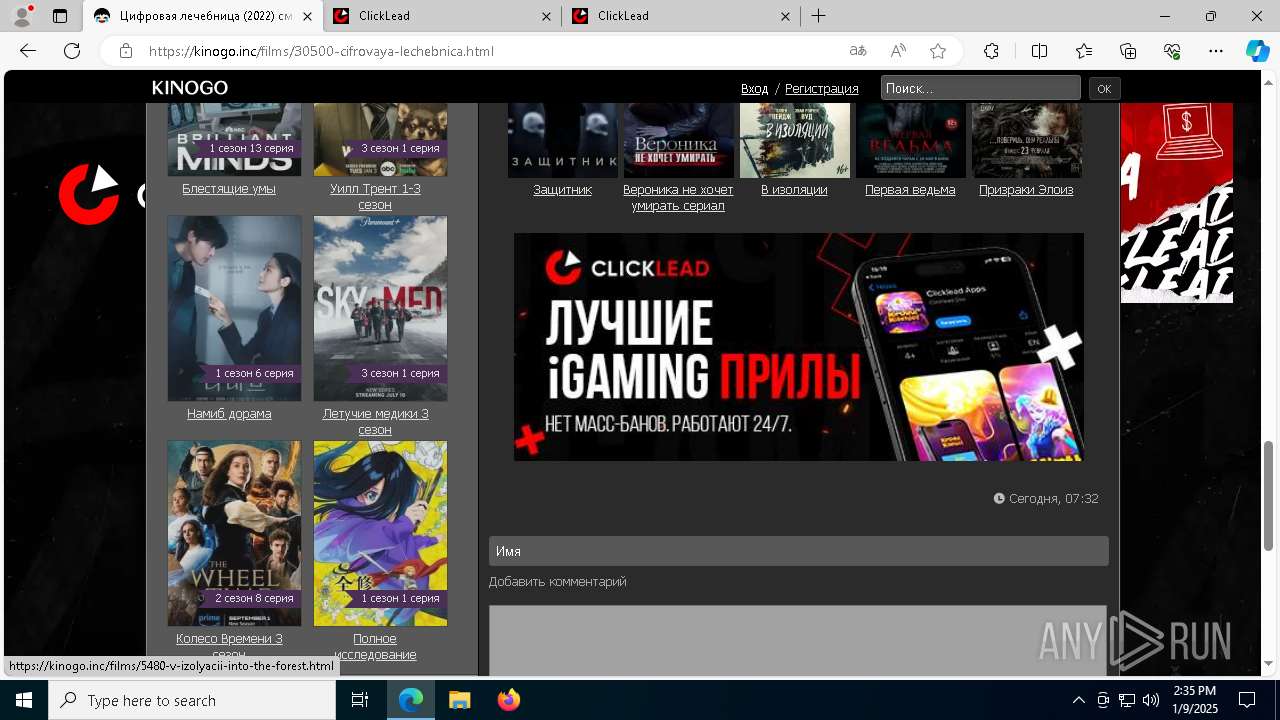This screenshot has height=720, width=1280.
Task: Open the notification center icon
Action: click(x=1247, y=700)
